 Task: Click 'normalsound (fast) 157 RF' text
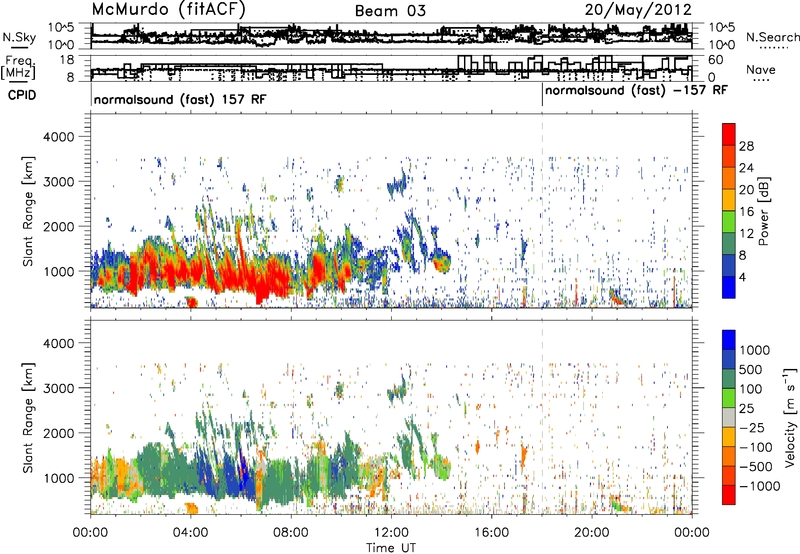pos(180,99)
